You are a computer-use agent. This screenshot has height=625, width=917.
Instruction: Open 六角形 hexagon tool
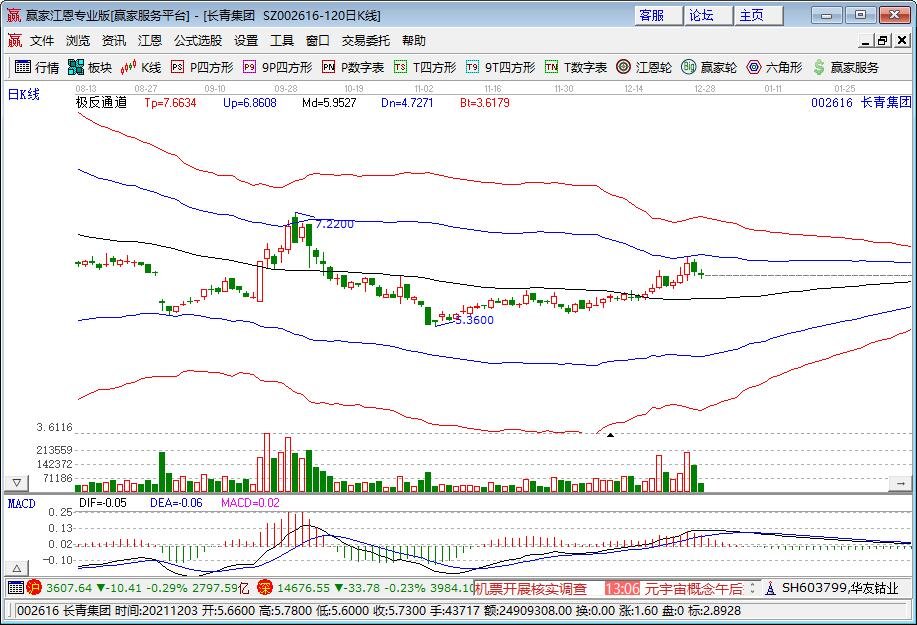point(774,67)
